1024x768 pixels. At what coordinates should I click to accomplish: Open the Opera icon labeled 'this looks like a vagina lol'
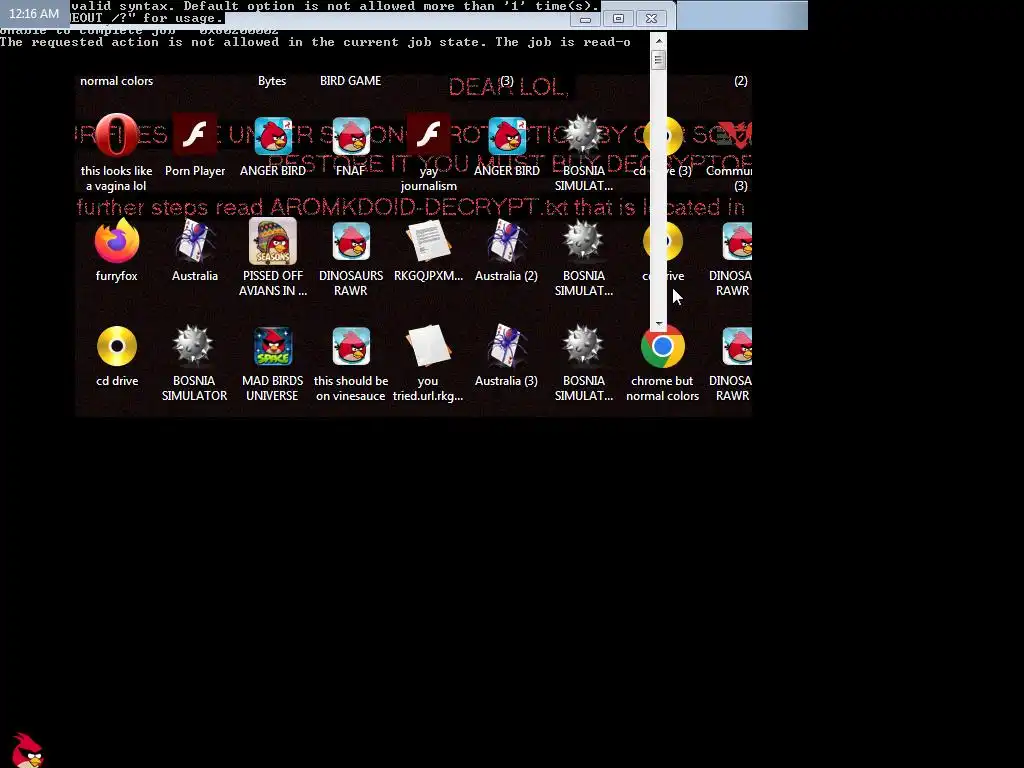116,136
